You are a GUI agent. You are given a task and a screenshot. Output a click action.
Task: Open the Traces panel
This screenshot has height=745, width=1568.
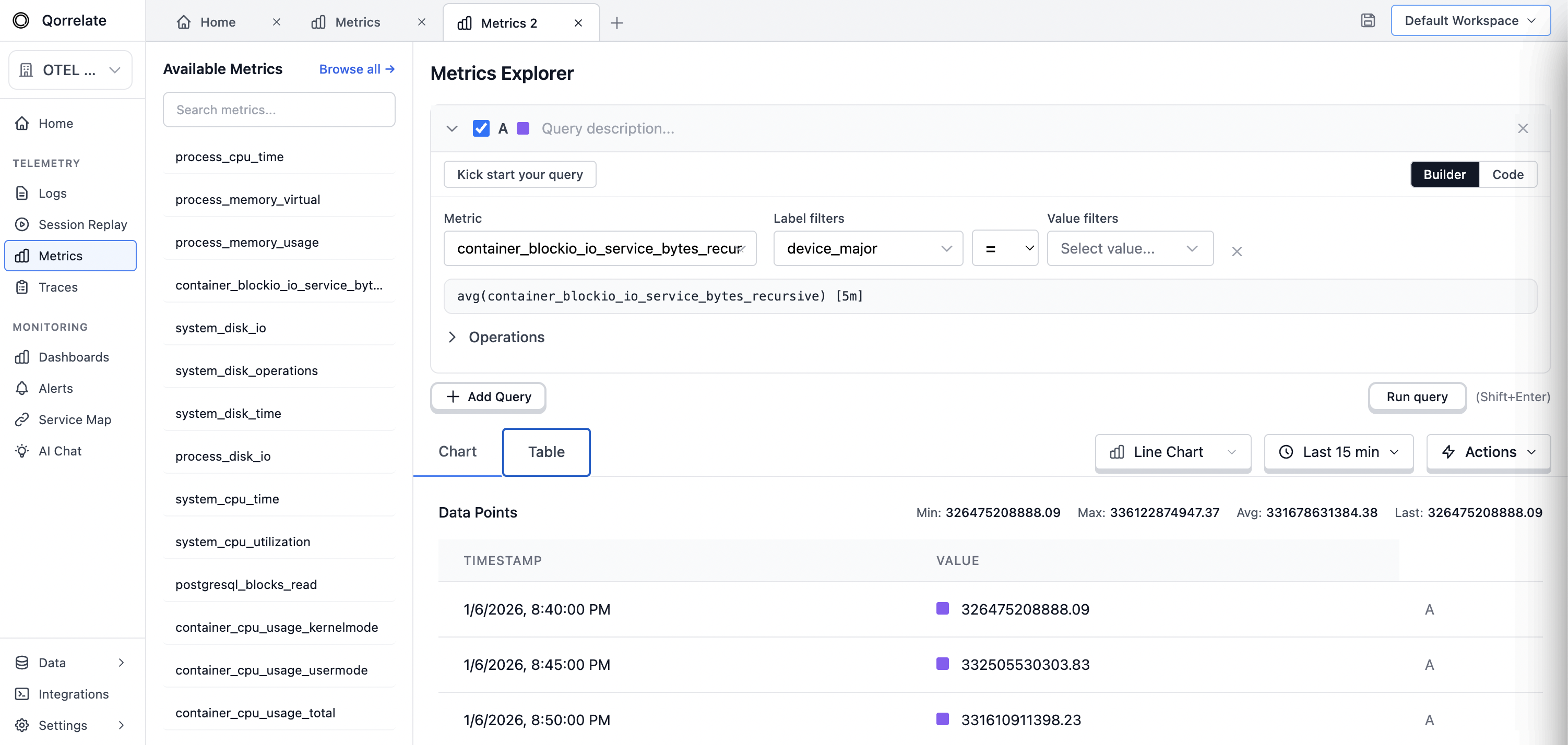58,287
